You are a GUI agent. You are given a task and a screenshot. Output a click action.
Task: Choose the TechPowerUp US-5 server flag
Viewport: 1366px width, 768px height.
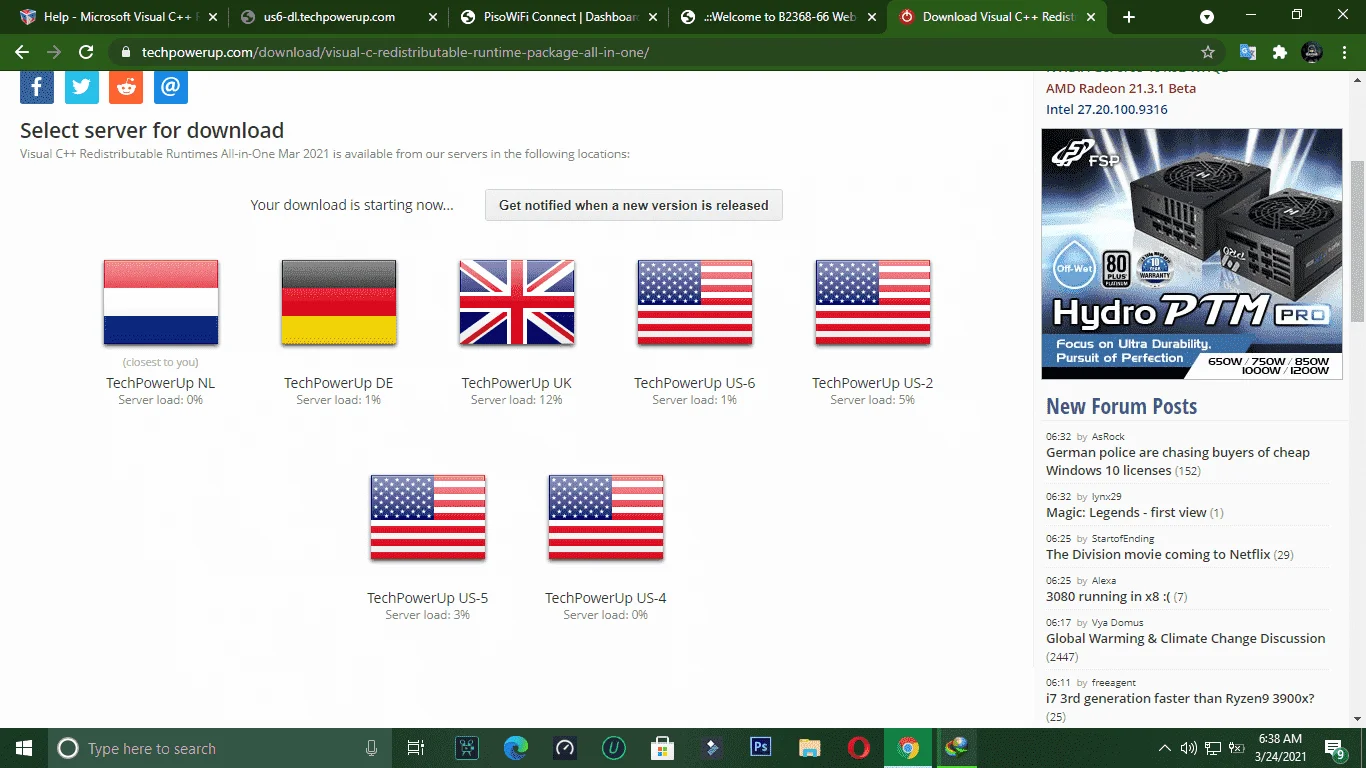[428, 517]
